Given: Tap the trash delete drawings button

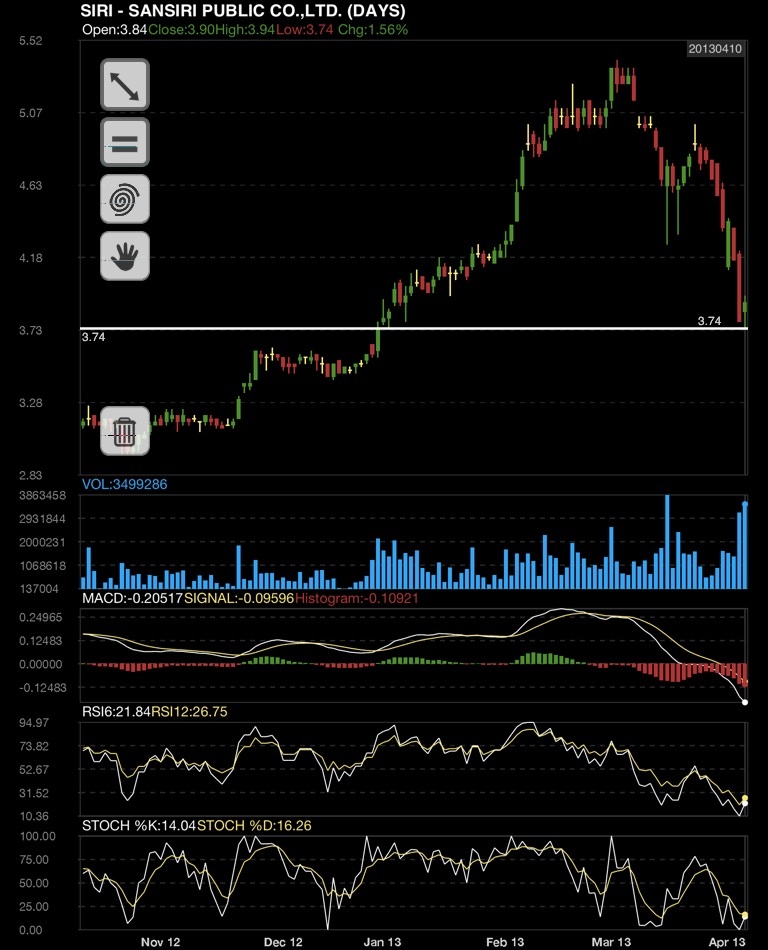Looking at the screenshot, I should pyautogui.click(x=125, y=431).
